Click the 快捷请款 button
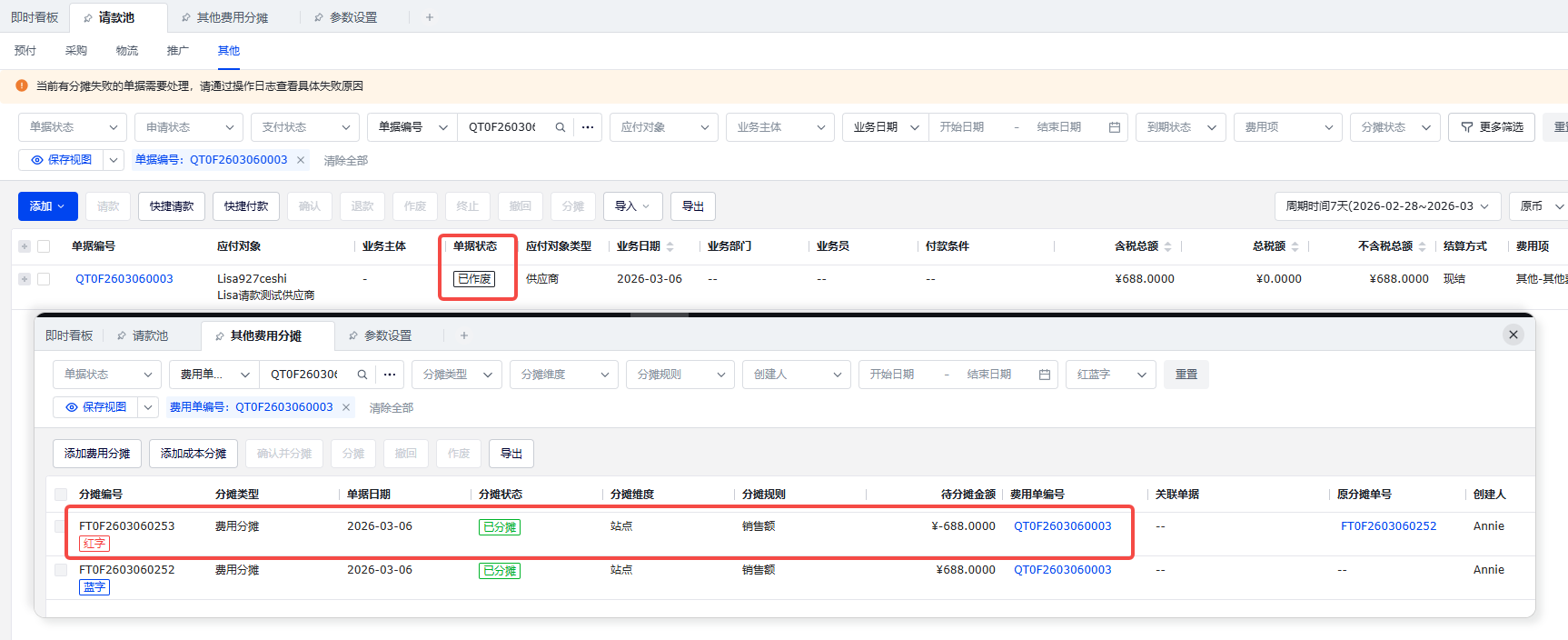The height and width of the screenshot is (640, 1568). click(172, 206)
